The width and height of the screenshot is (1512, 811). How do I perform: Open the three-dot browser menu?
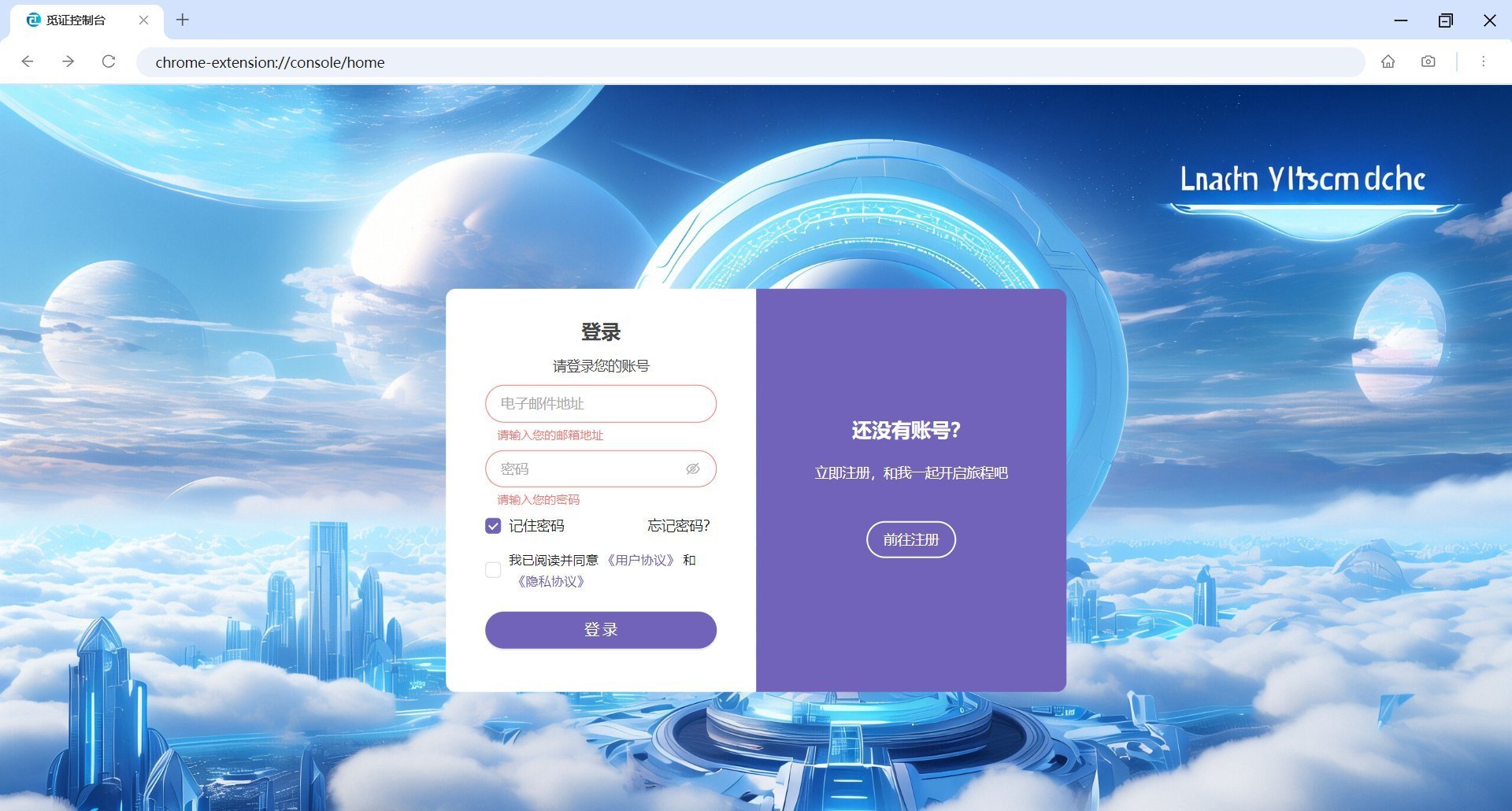tap(1483, 61)
